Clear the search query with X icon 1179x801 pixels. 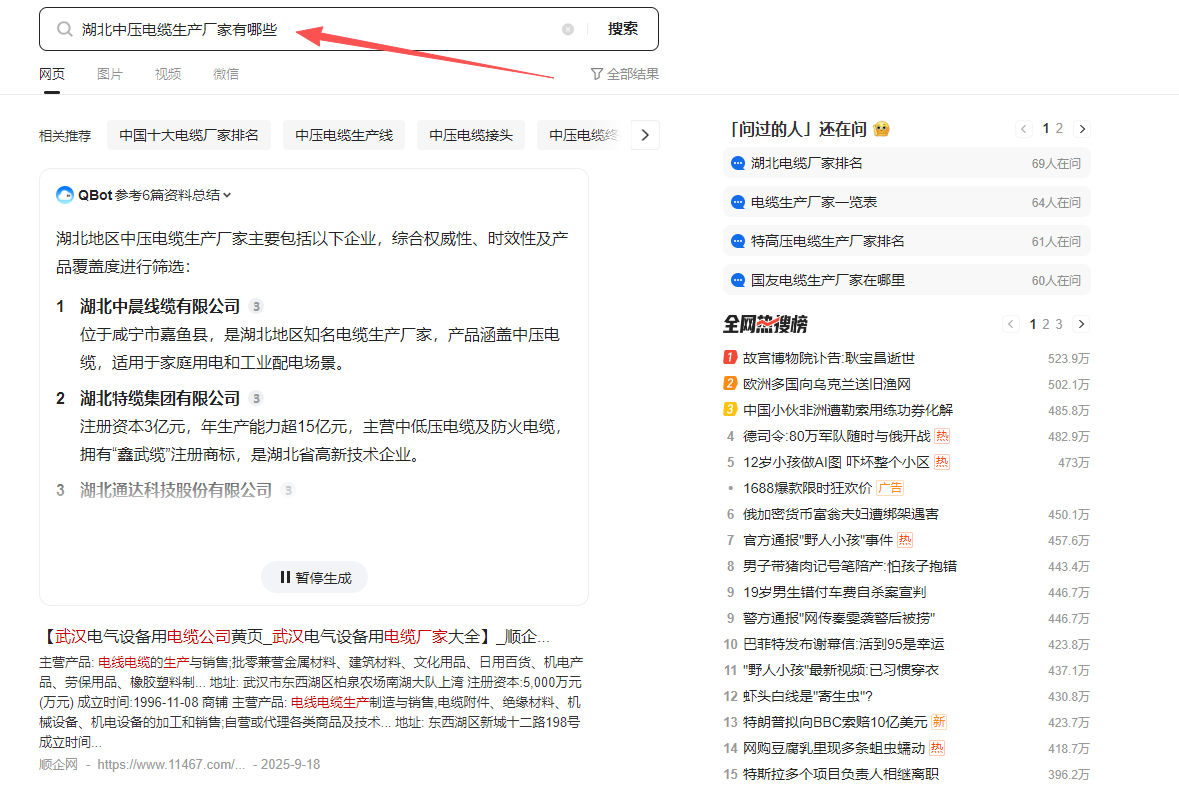pos(568,29)
